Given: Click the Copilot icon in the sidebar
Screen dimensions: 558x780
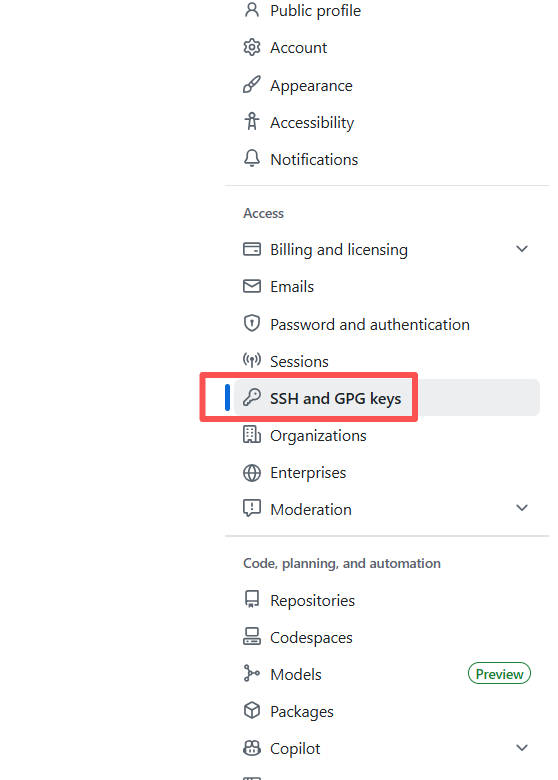Looking at the screenshot, I should click(252, 748).
